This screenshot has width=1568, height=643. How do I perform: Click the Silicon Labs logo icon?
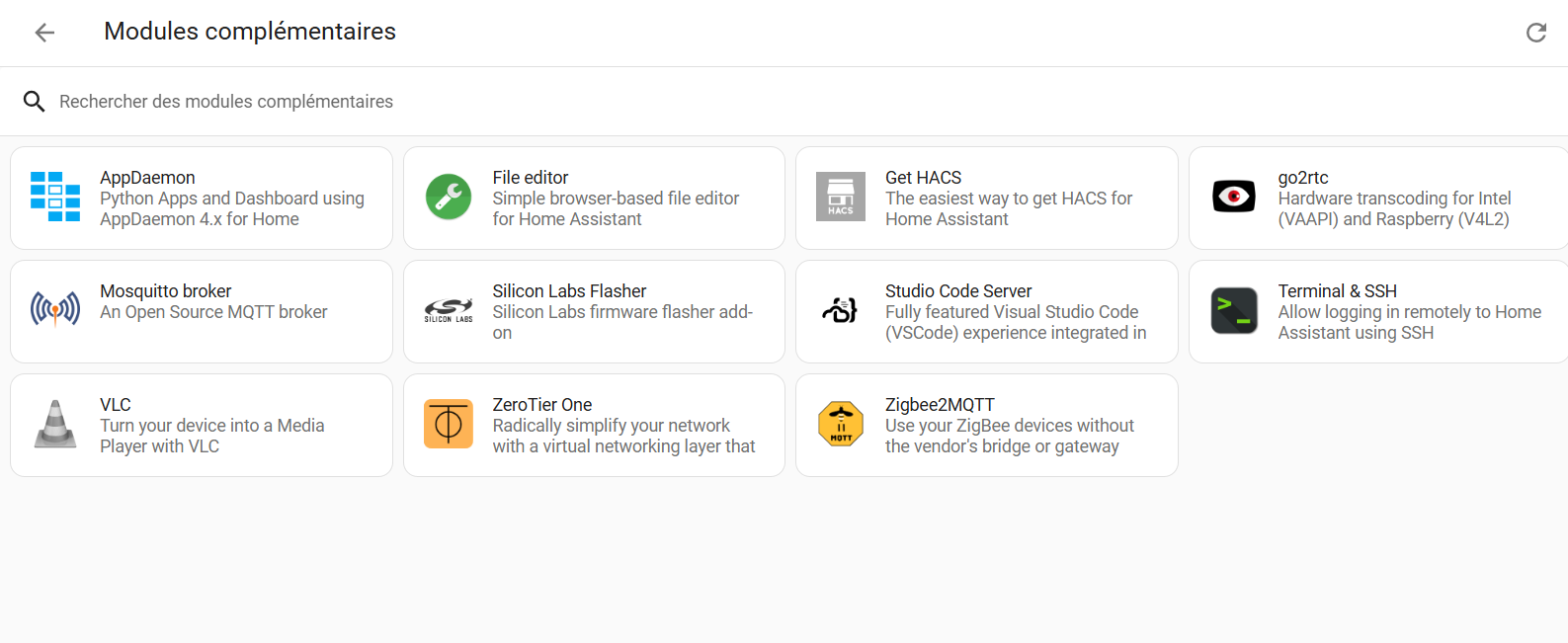click(x=449, y=310)
